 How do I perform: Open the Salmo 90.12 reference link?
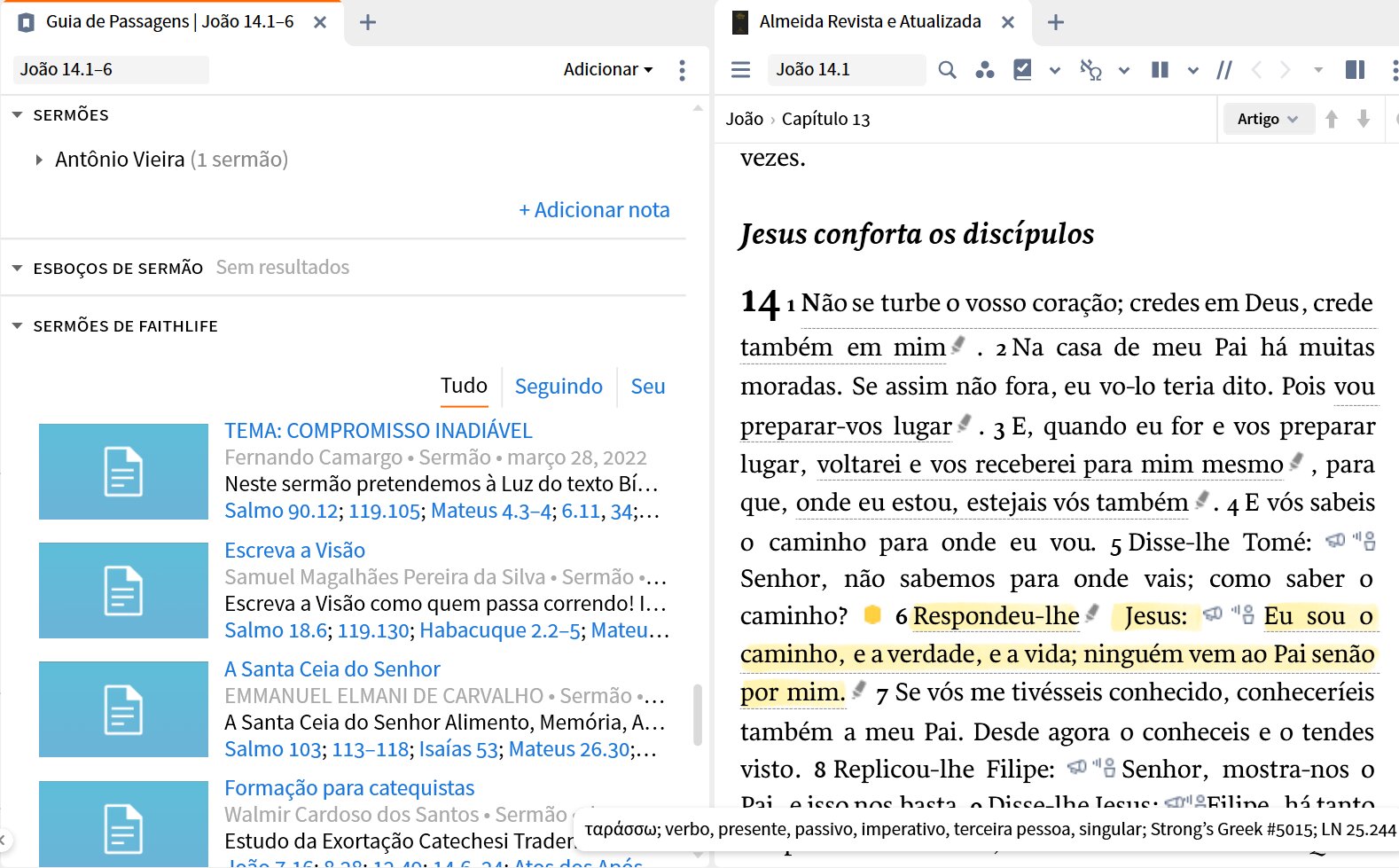click(x=281, y=511)
